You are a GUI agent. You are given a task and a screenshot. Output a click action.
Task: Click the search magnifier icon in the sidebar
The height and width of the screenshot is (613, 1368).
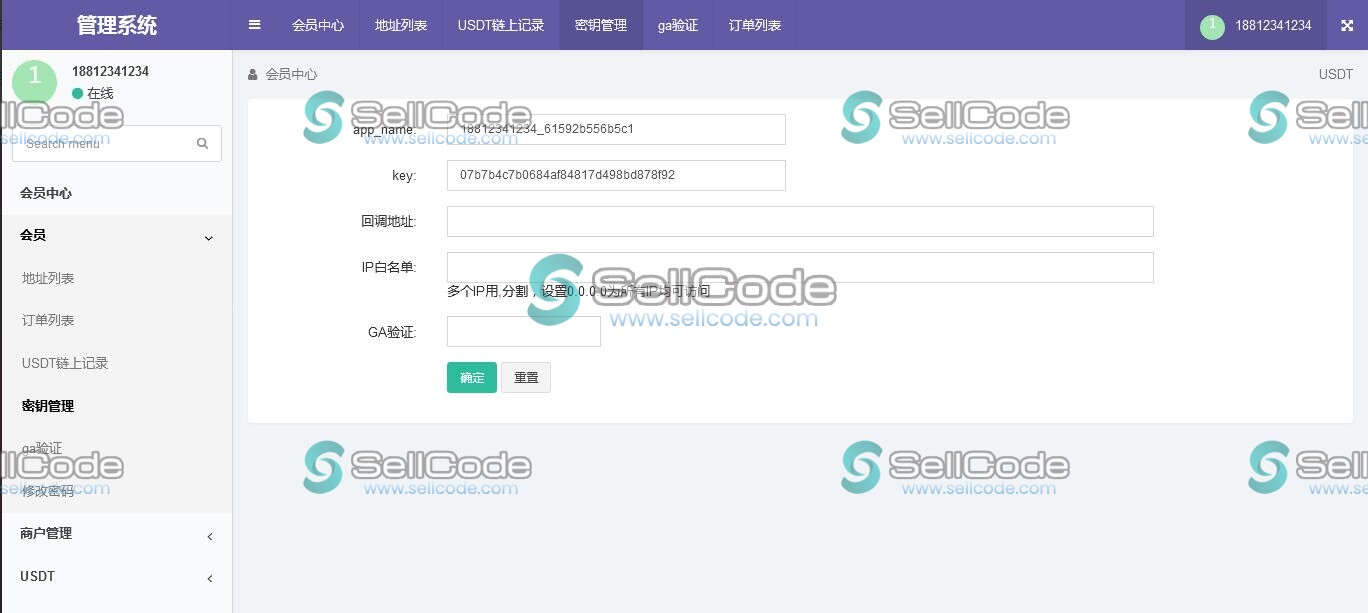202,143
